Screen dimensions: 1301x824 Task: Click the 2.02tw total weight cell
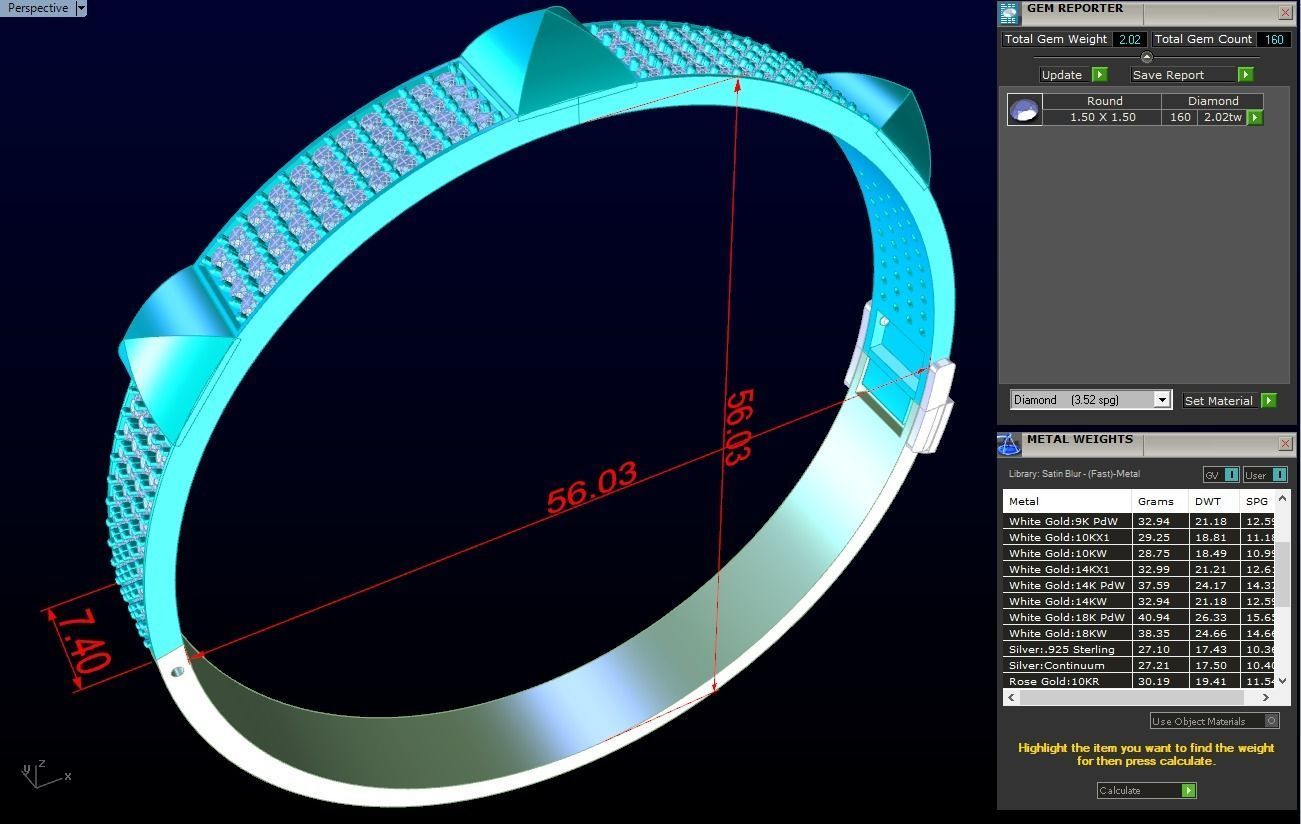coord(1222,117)
